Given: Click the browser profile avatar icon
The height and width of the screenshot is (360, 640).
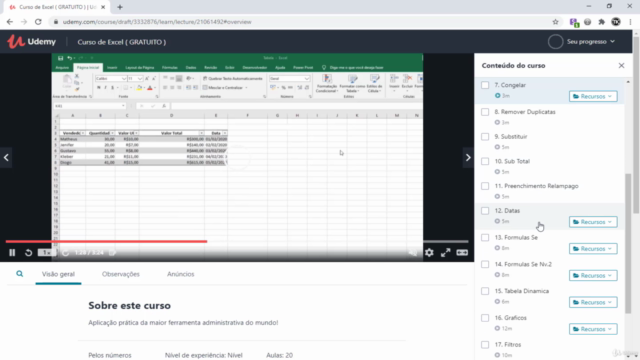Looking at the screenshot, I should (x=616, y=22).
